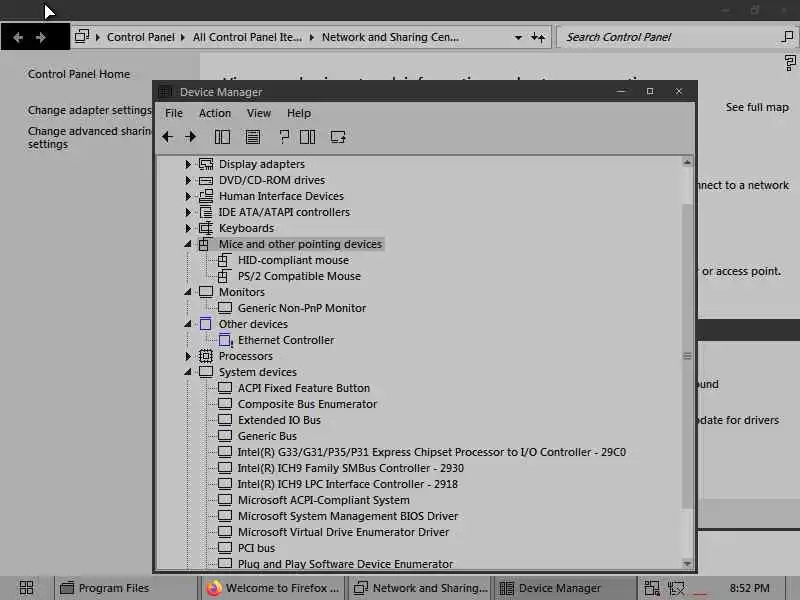The height and width of the screenshot is (600, 800).
Task: Click the IDE ATA/ATAPI controllers icon
Action: (206, 212)
